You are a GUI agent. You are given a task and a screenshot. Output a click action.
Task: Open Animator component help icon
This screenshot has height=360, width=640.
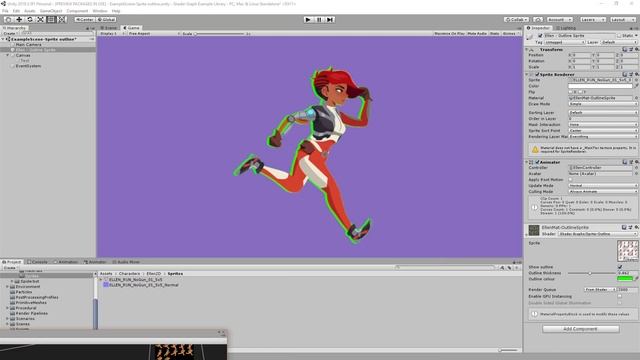624,162
